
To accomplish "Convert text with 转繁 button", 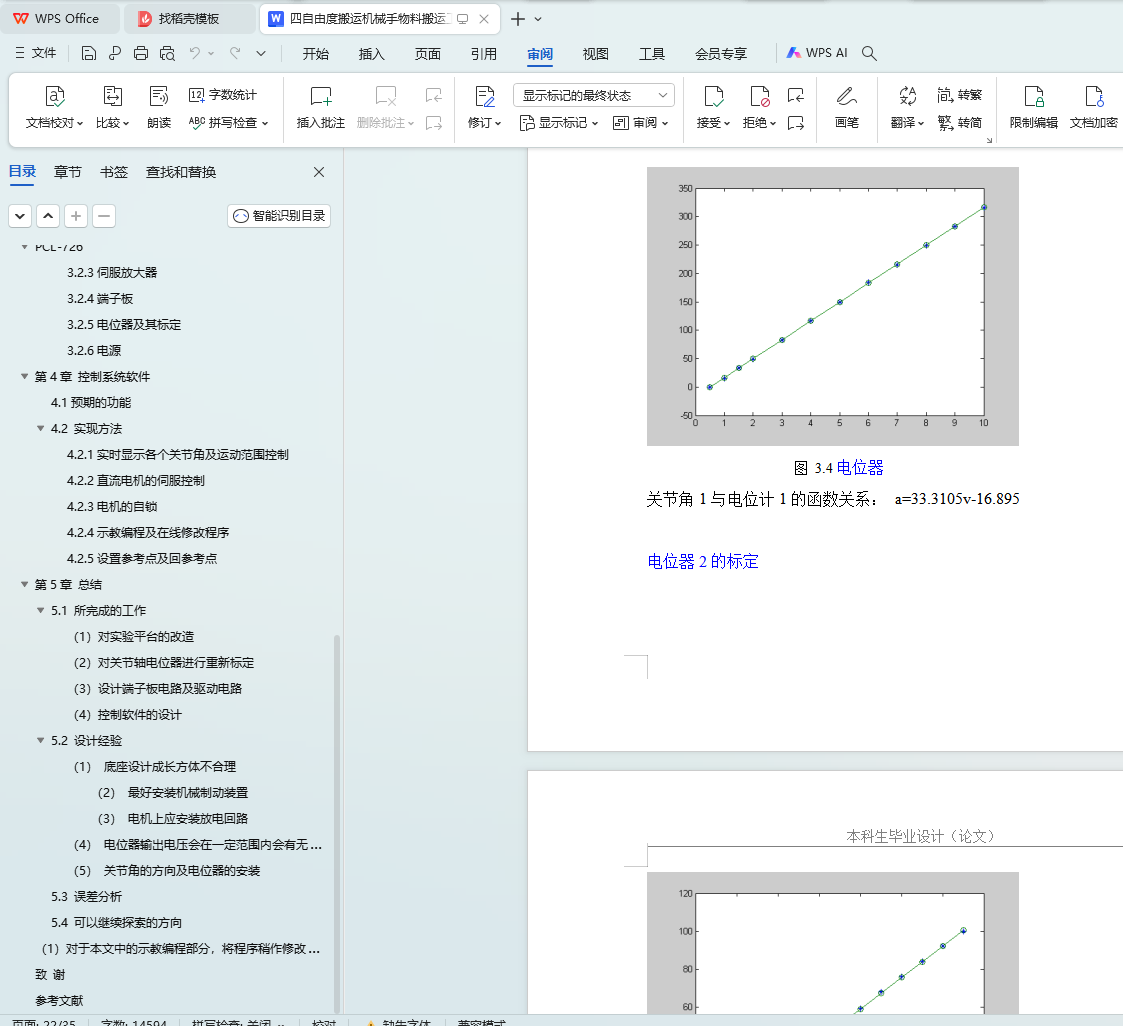I will coord(959,95).
